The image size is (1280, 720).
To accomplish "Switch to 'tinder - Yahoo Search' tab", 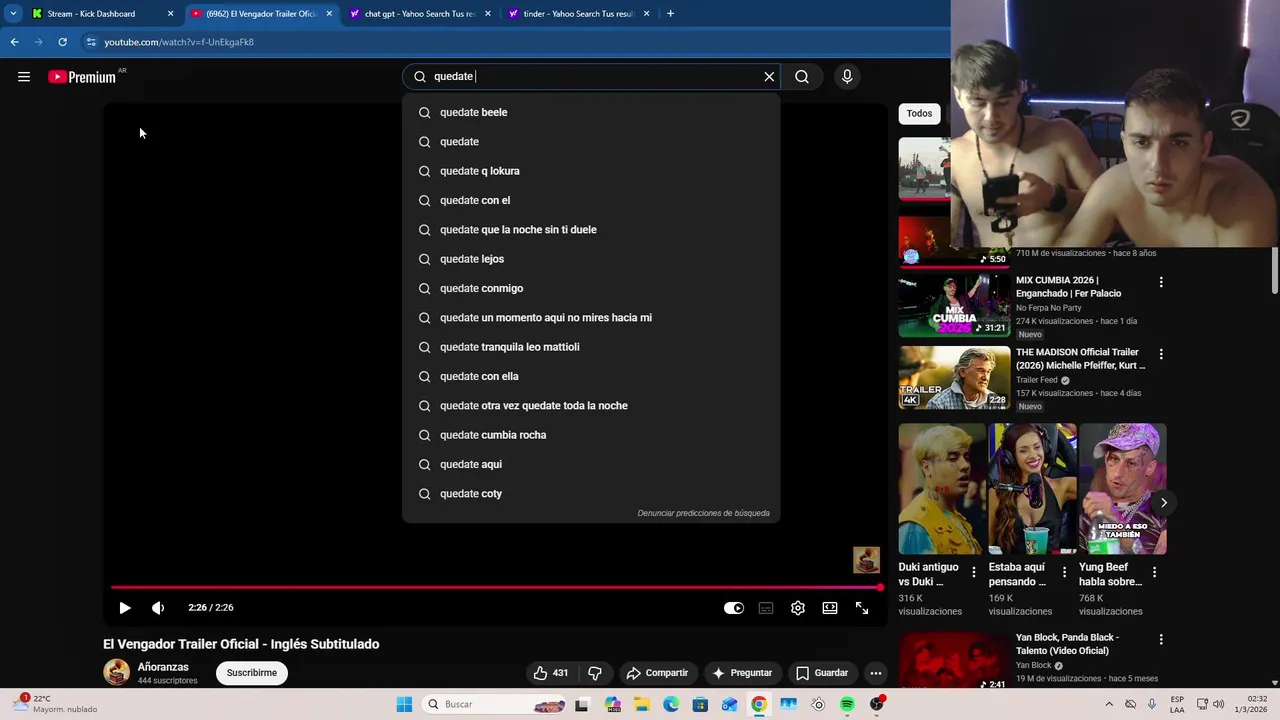I will pyautogui.click(x=578, y=14).
